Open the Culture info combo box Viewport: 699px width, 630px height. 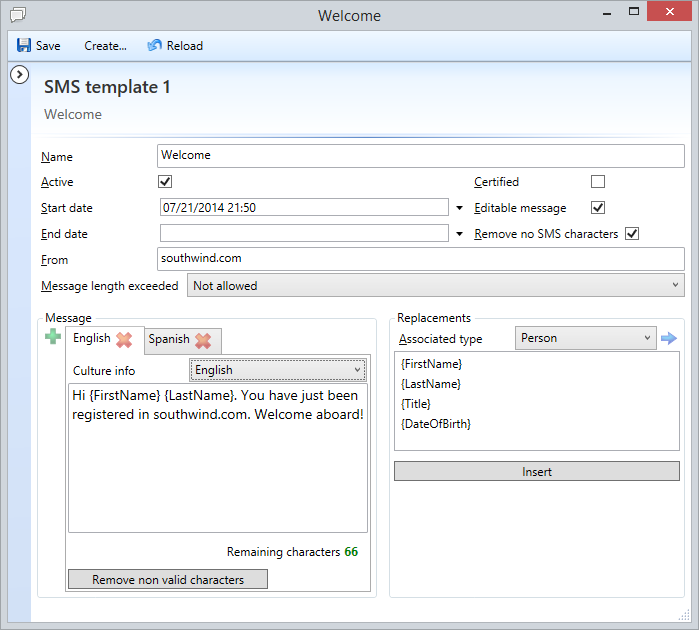[x=278, y=370]
